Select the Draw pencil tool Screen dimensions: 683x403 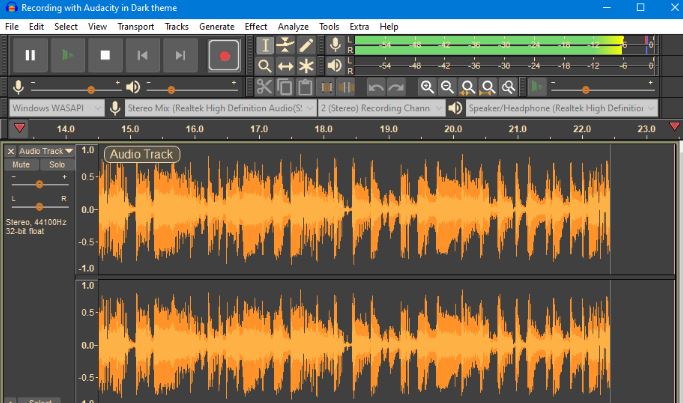click(306, 45)
